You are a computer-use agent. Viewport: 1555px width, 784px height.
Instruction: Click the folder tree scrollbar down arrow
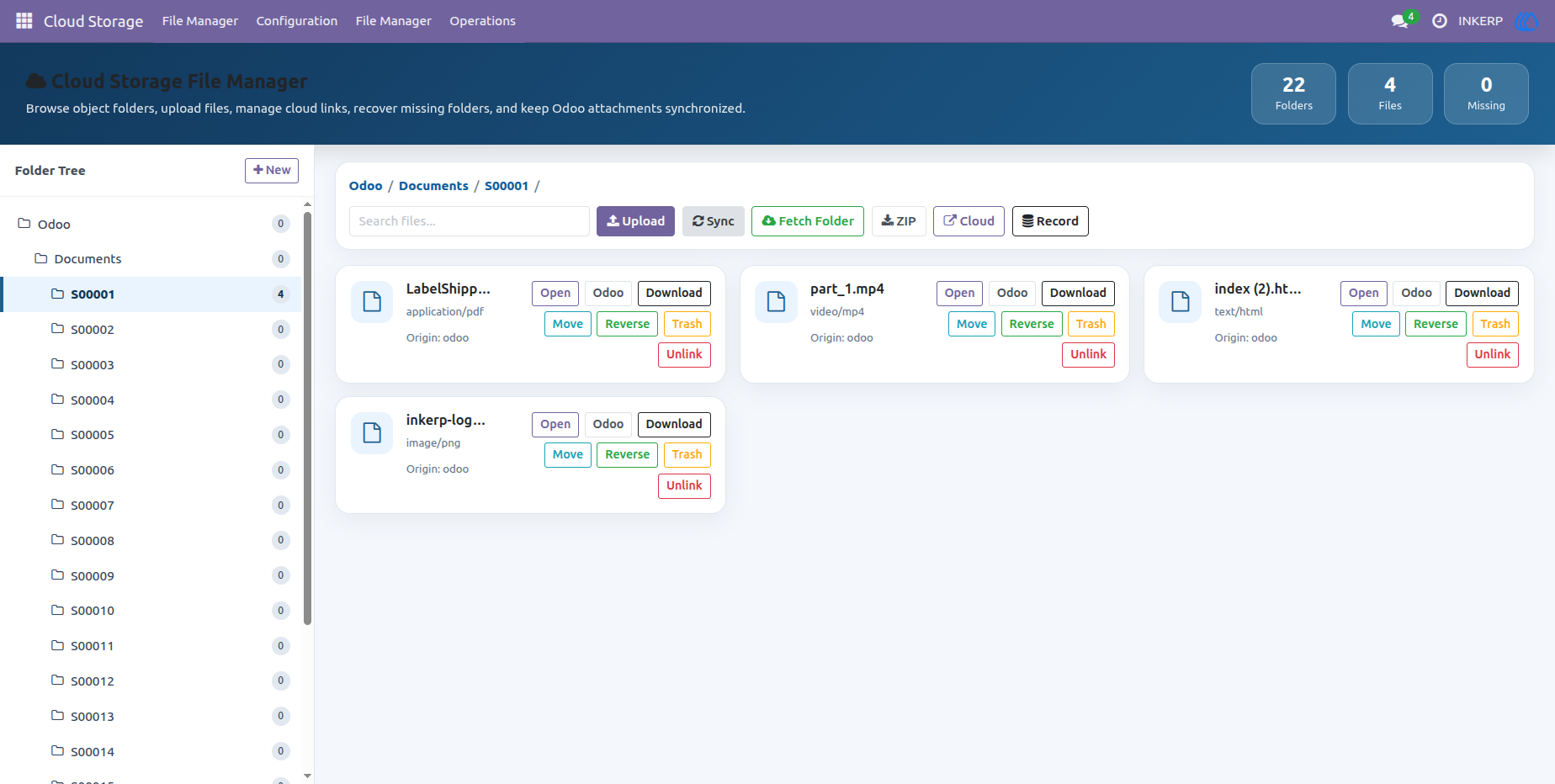tap(307, 776)
